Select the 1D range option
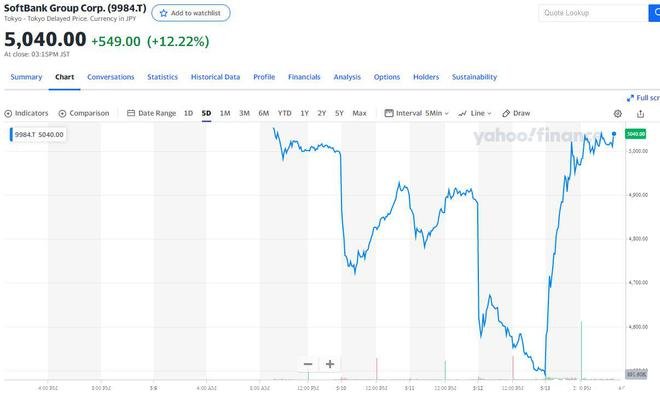The width and height of the screenshot is (660, 401). [188, 113]
